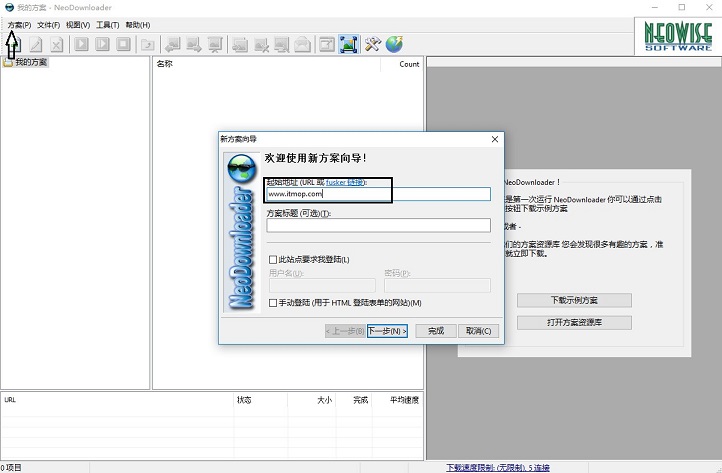Click the email envelope toolbar icon
This screenshot has height=473, width=722.
[x=303, y=45]
